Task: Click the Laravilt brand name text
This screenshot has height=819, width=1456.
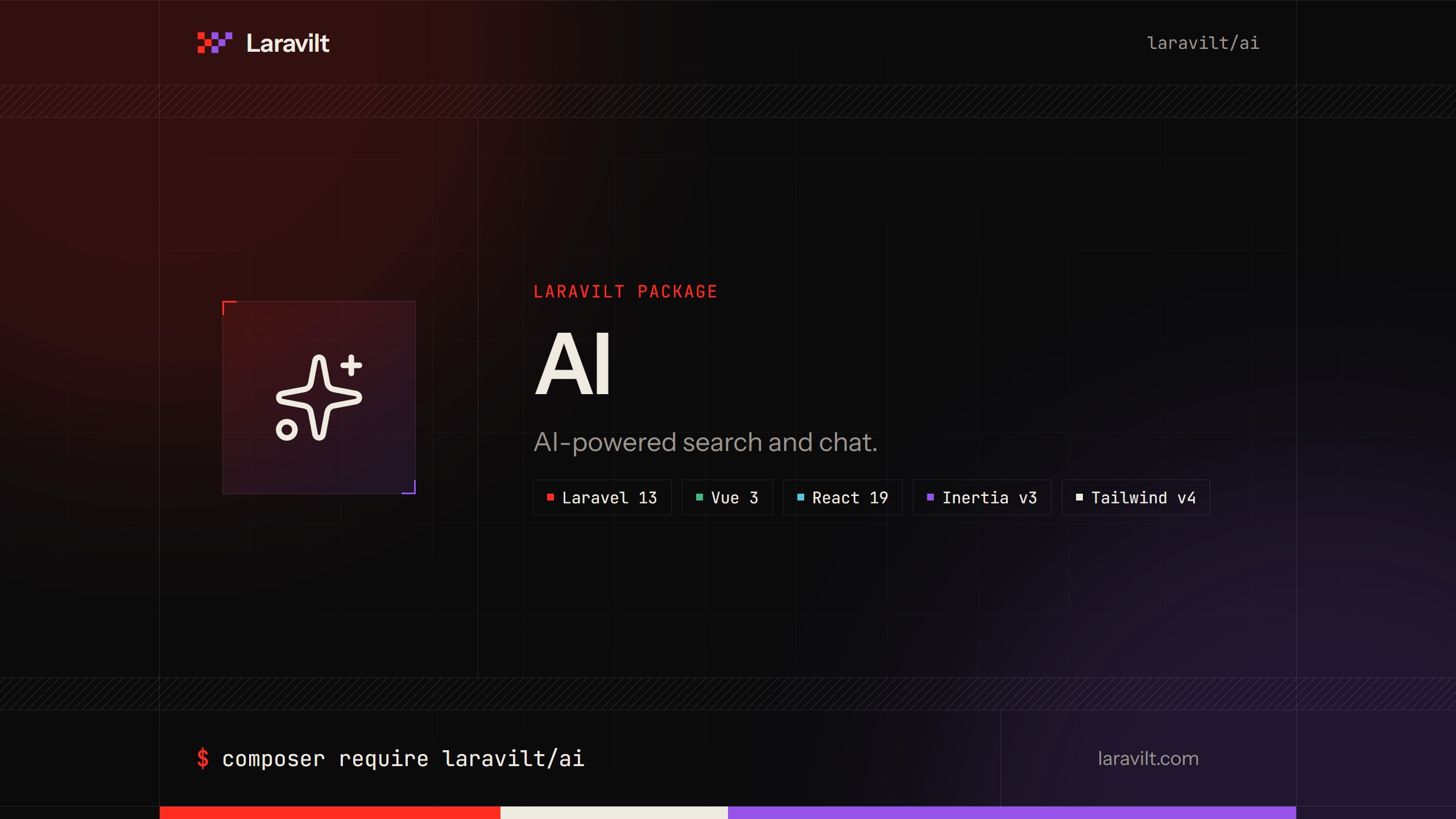Action: click(288, 43)
